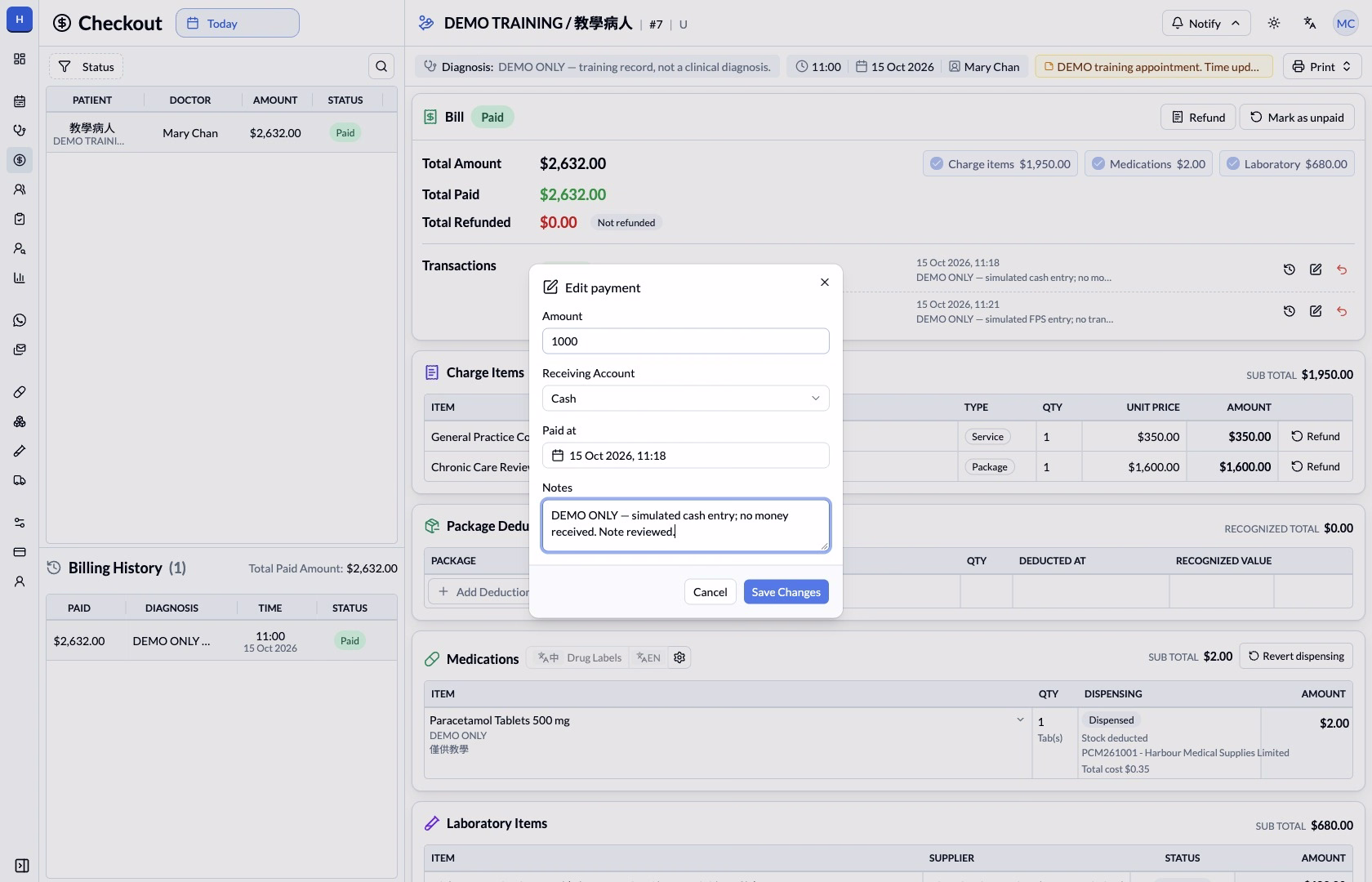
Task: Expand the Notify dropdown
Action: point(1206,23)
